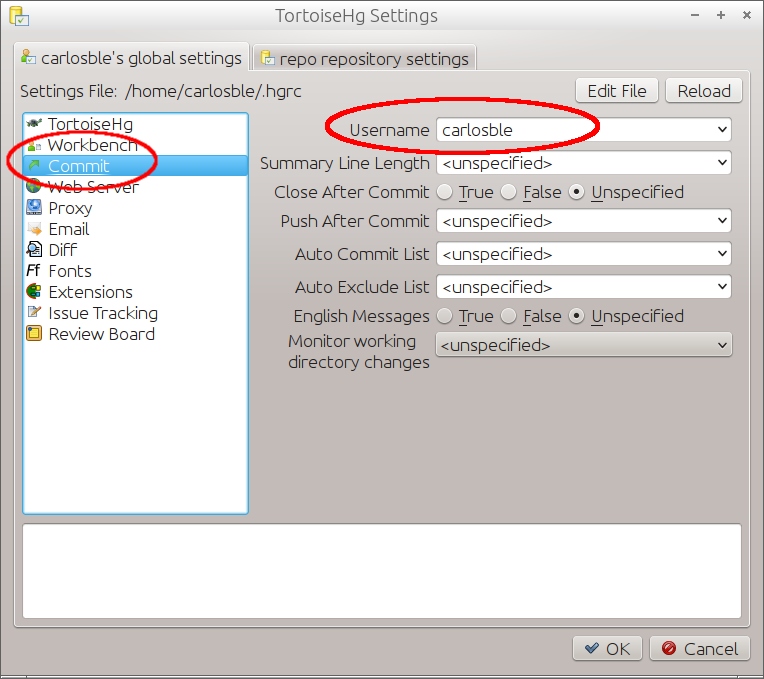Click the Auto Exclude List label
This screenshot has width=764, height=679.
362,287
